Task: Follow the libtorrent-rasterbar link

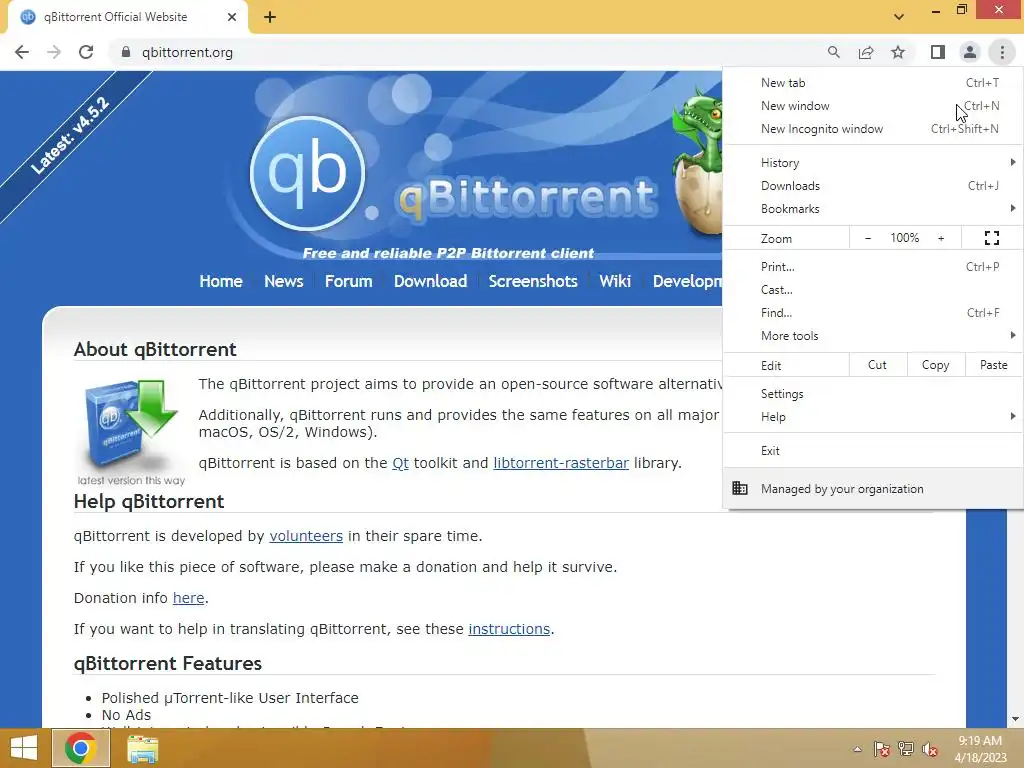Action: [x=561, y=463]
